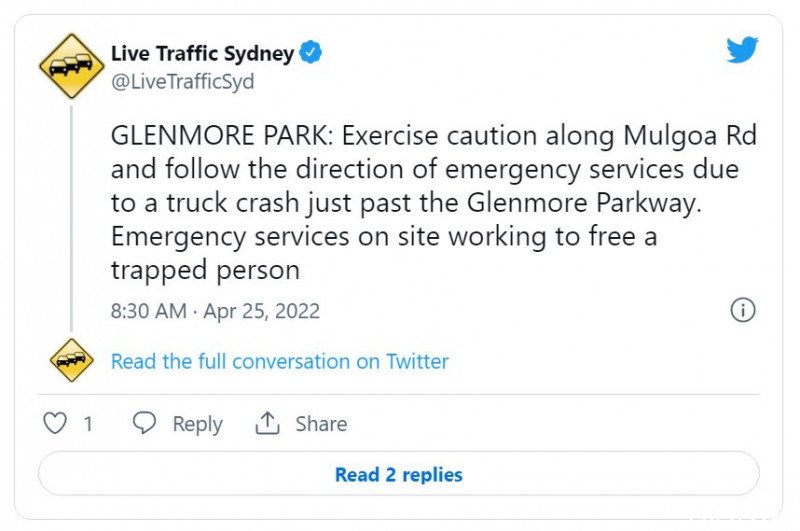Click the blue verified badge
Viewport: 800px width, 531px height.
click(311, 53)
